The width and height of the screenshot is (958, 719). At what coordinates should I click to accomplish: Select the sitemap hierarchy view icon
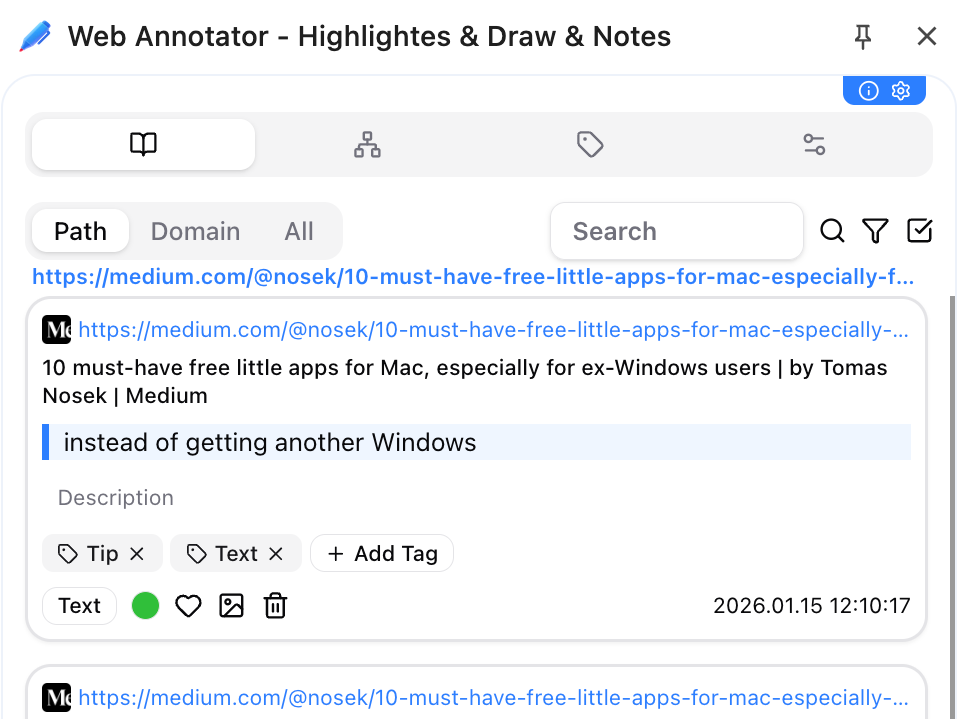tap(366, 144)
